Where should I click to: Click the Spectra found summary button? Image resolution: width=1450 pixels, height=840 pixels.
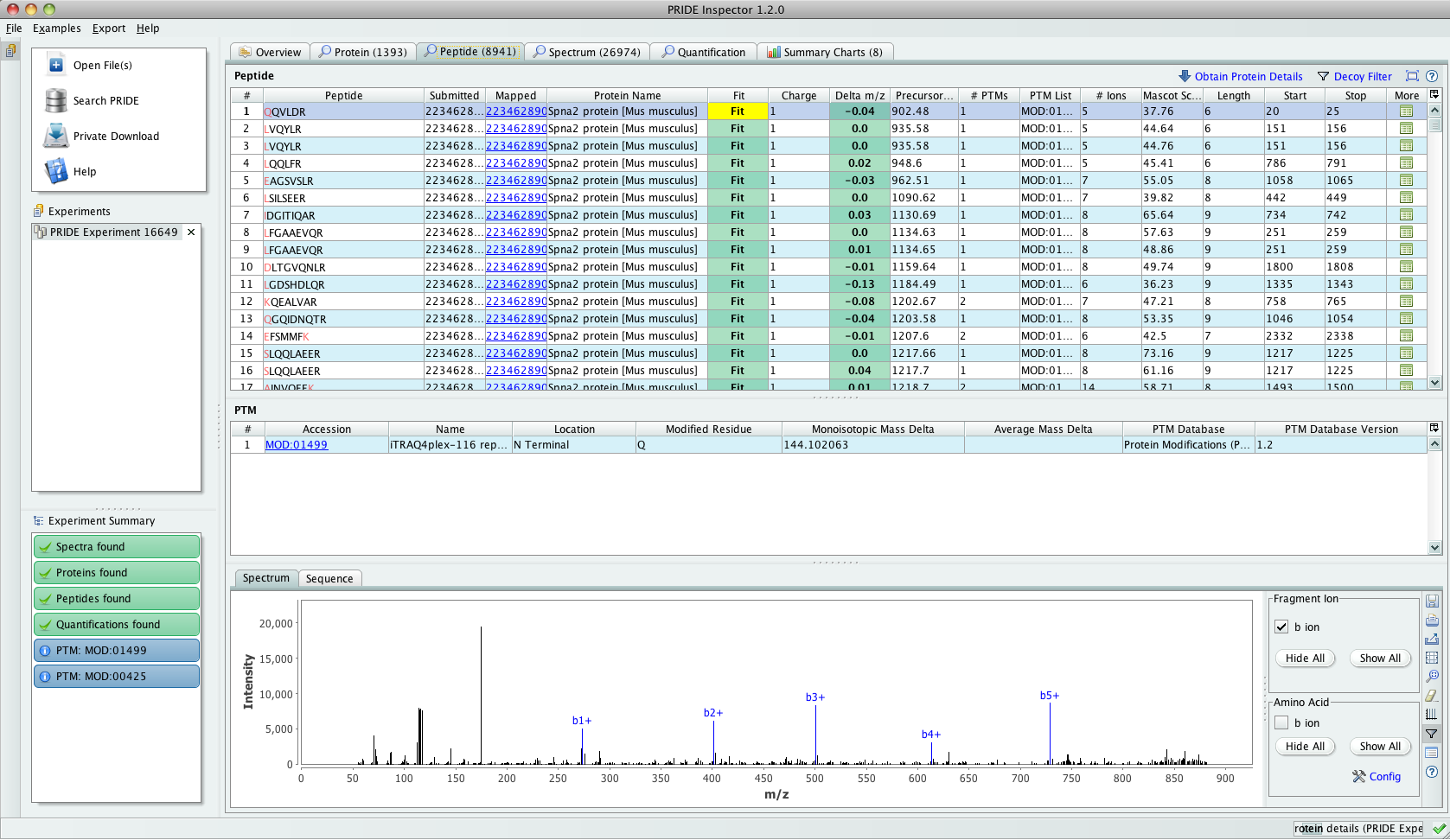pos(117,547)
